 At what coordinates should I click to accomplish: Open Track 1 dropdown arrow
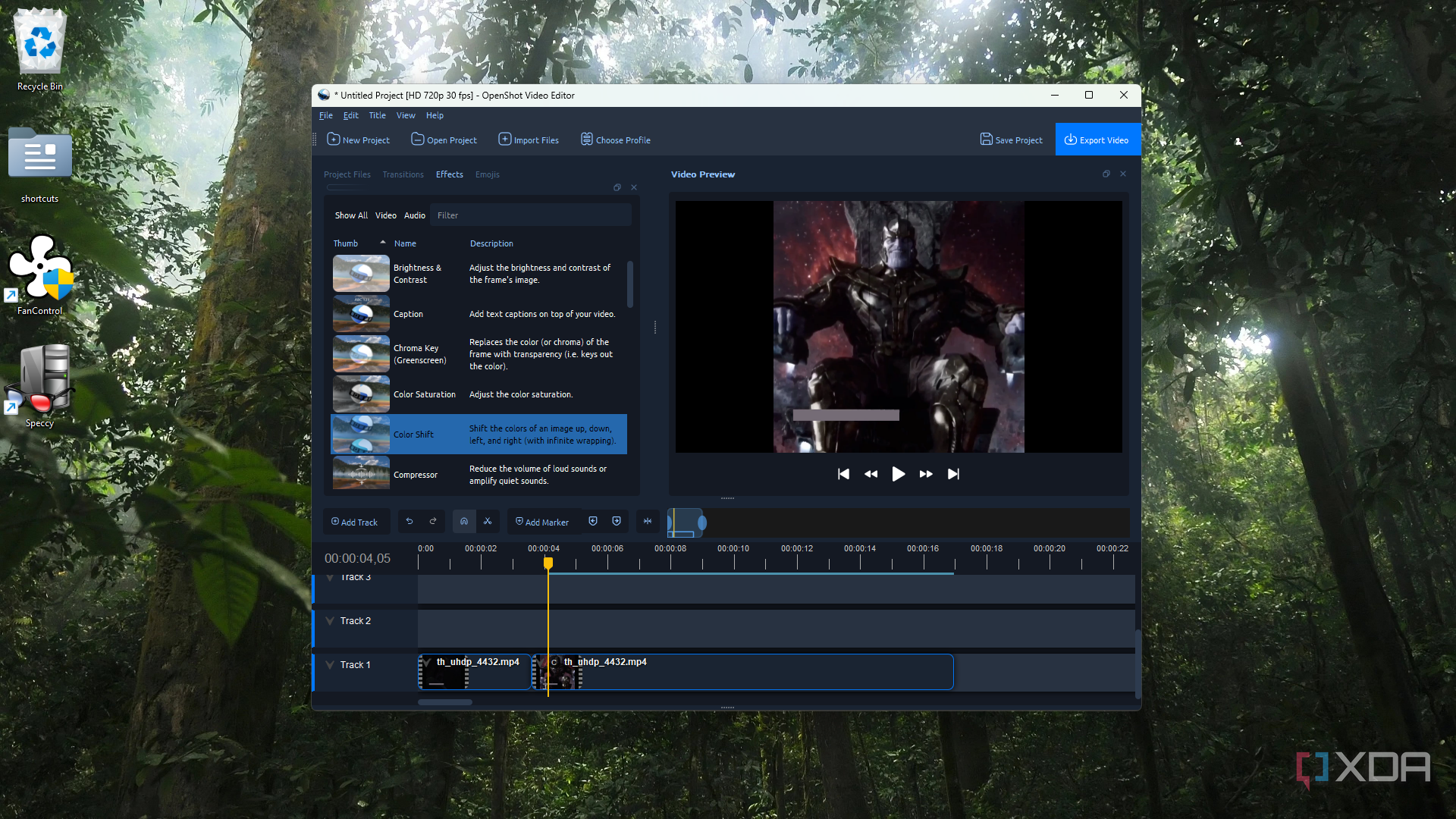[x=330, y=665]
